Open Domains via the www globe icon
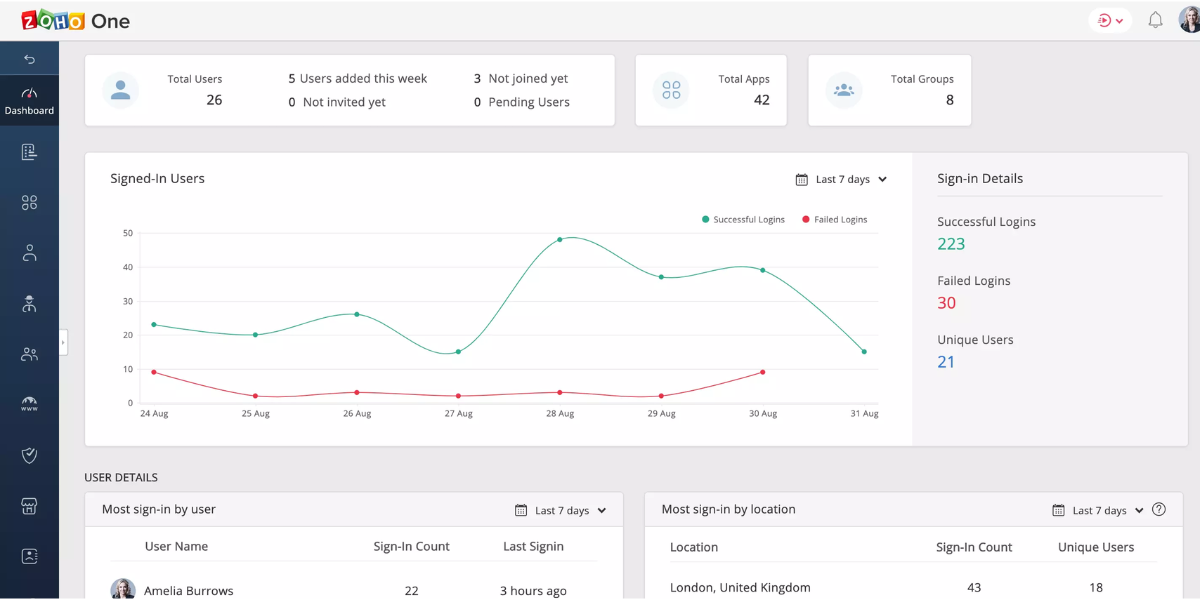This screenshot has width=1200, height=600. click(x=29, y=403)
